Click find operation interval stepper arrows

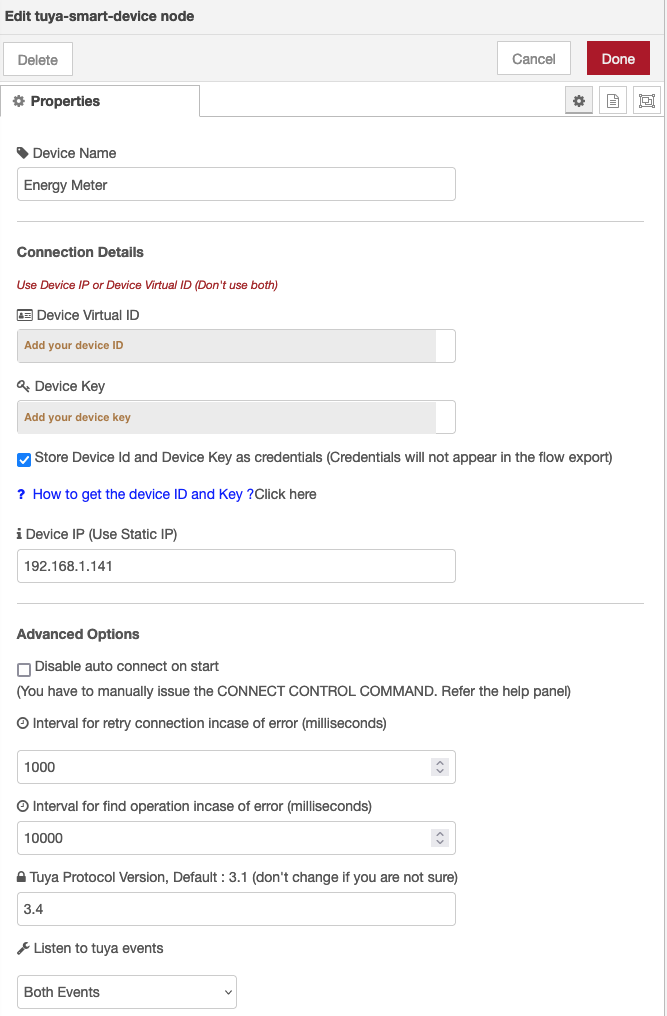tap(439, 838)
